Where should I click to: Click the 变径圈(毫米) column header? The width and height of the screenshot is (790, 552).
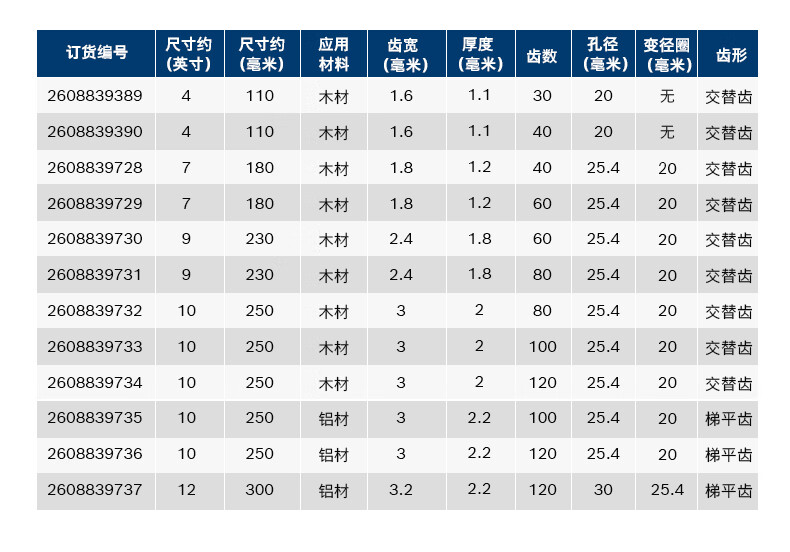(669, 55)
